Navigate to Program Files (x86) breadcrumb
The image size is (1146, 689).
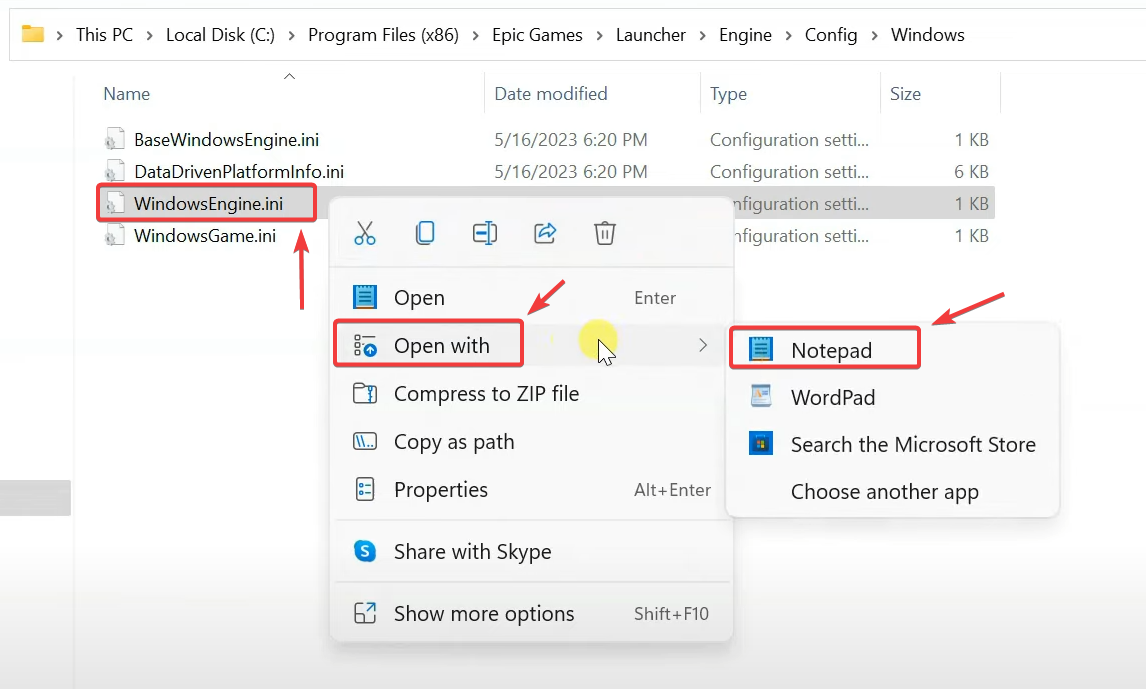coord(384,34)
